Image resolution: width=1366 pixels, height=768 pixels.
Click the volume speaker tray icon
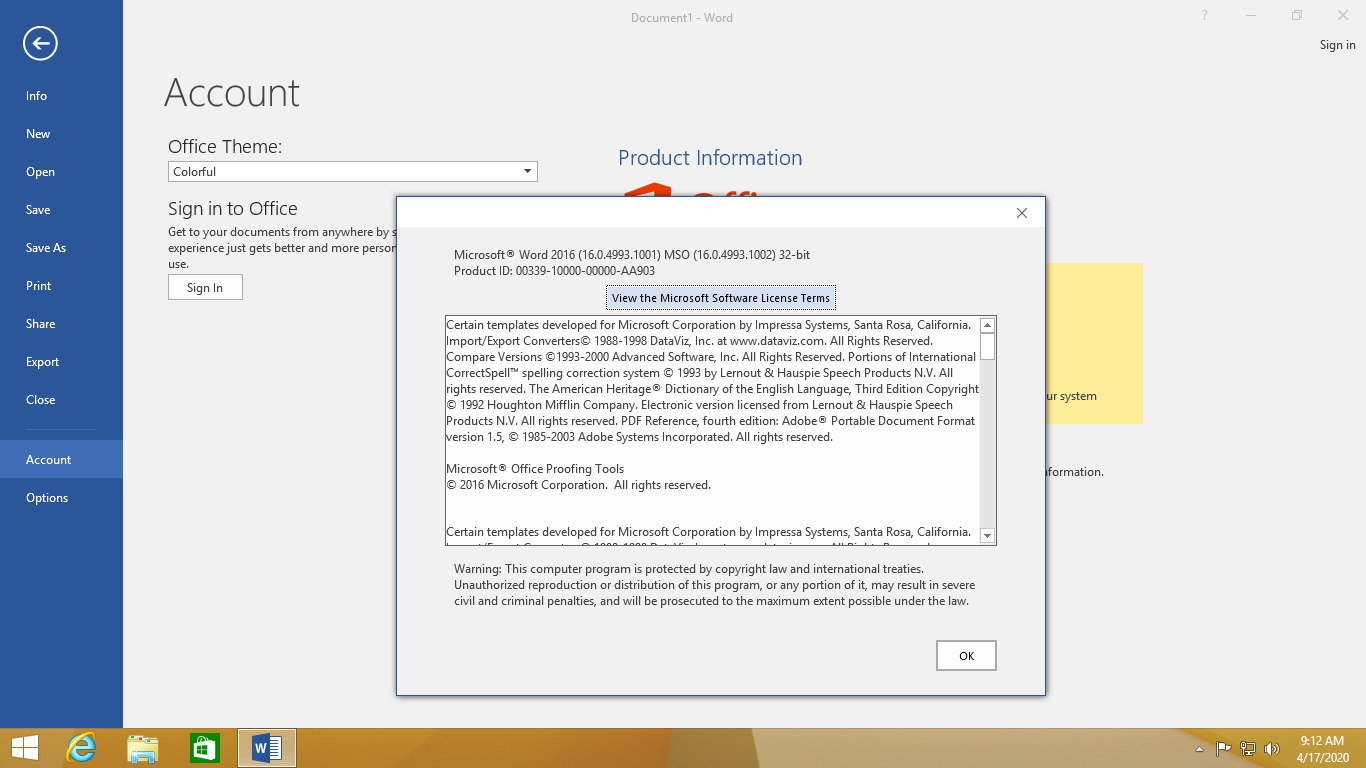[1272, 749]
